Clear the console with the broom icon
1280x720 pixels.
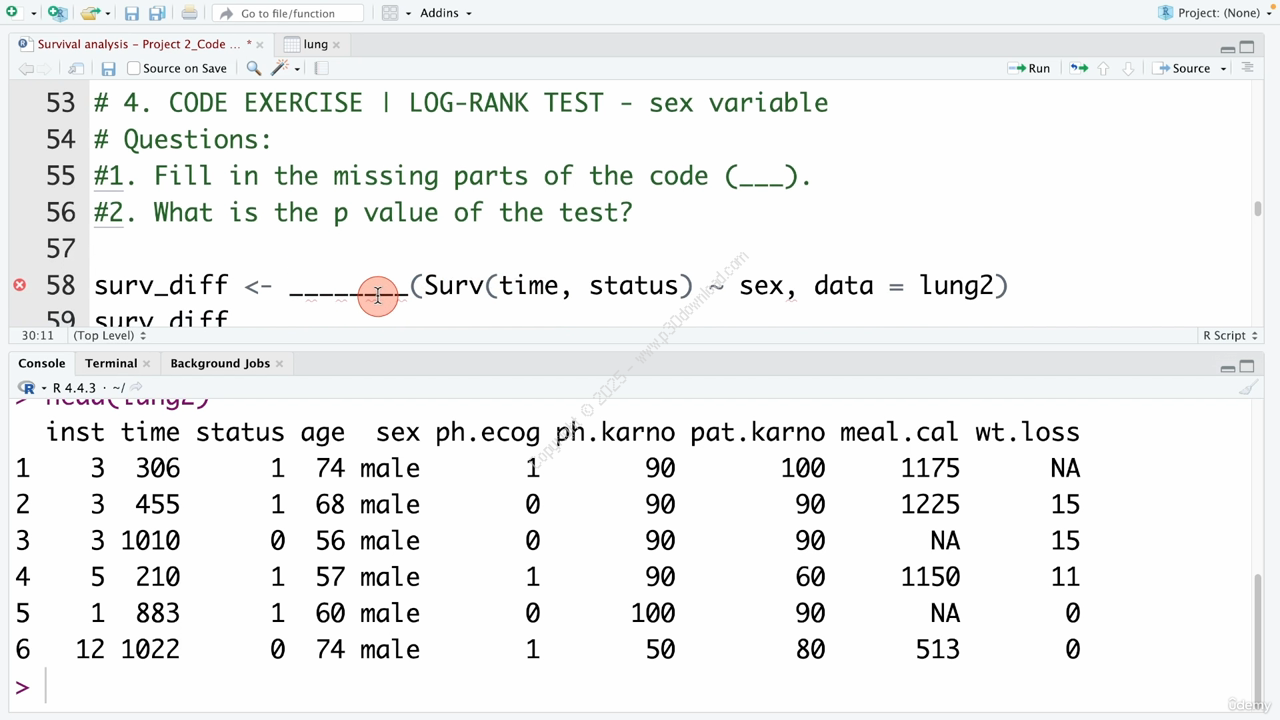click(x=1248, y=388)
